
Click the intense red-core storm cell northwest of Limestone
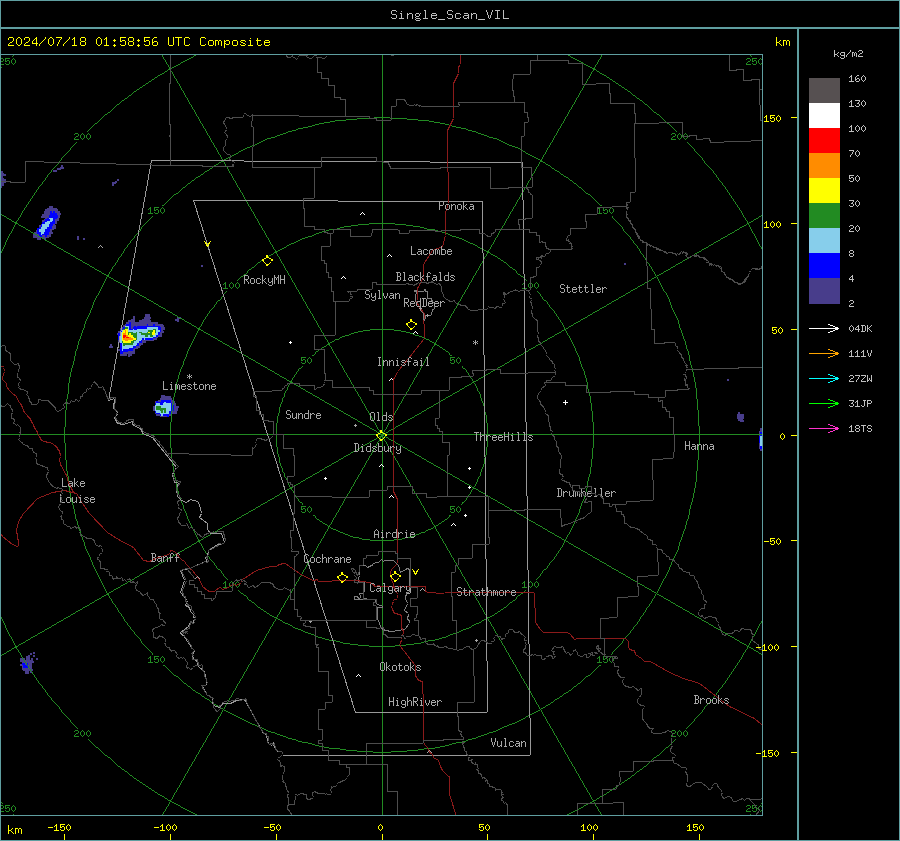[138, 335]
